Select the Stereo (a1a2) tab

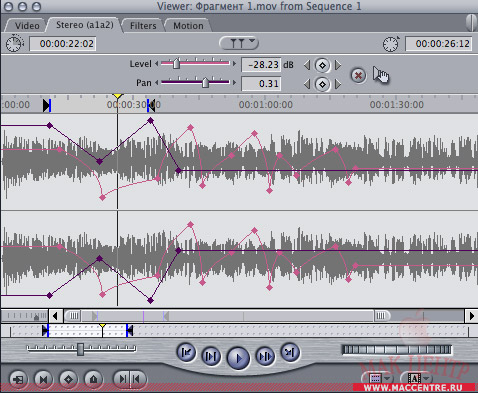(x=84, y=25)
